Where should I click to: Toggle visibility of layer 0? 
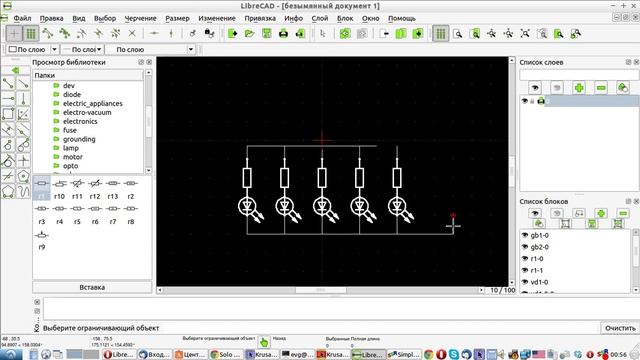tap(524, 101)
